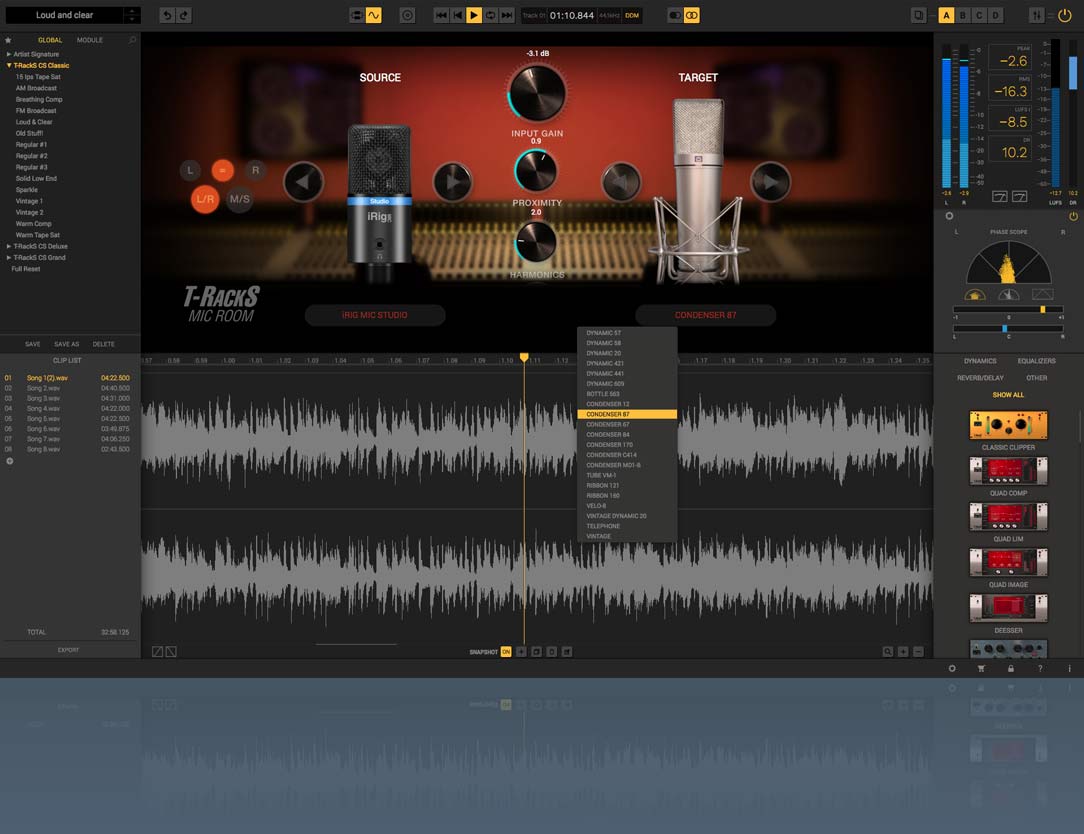Choose RIBBON 160 from the microphone list

618,495
